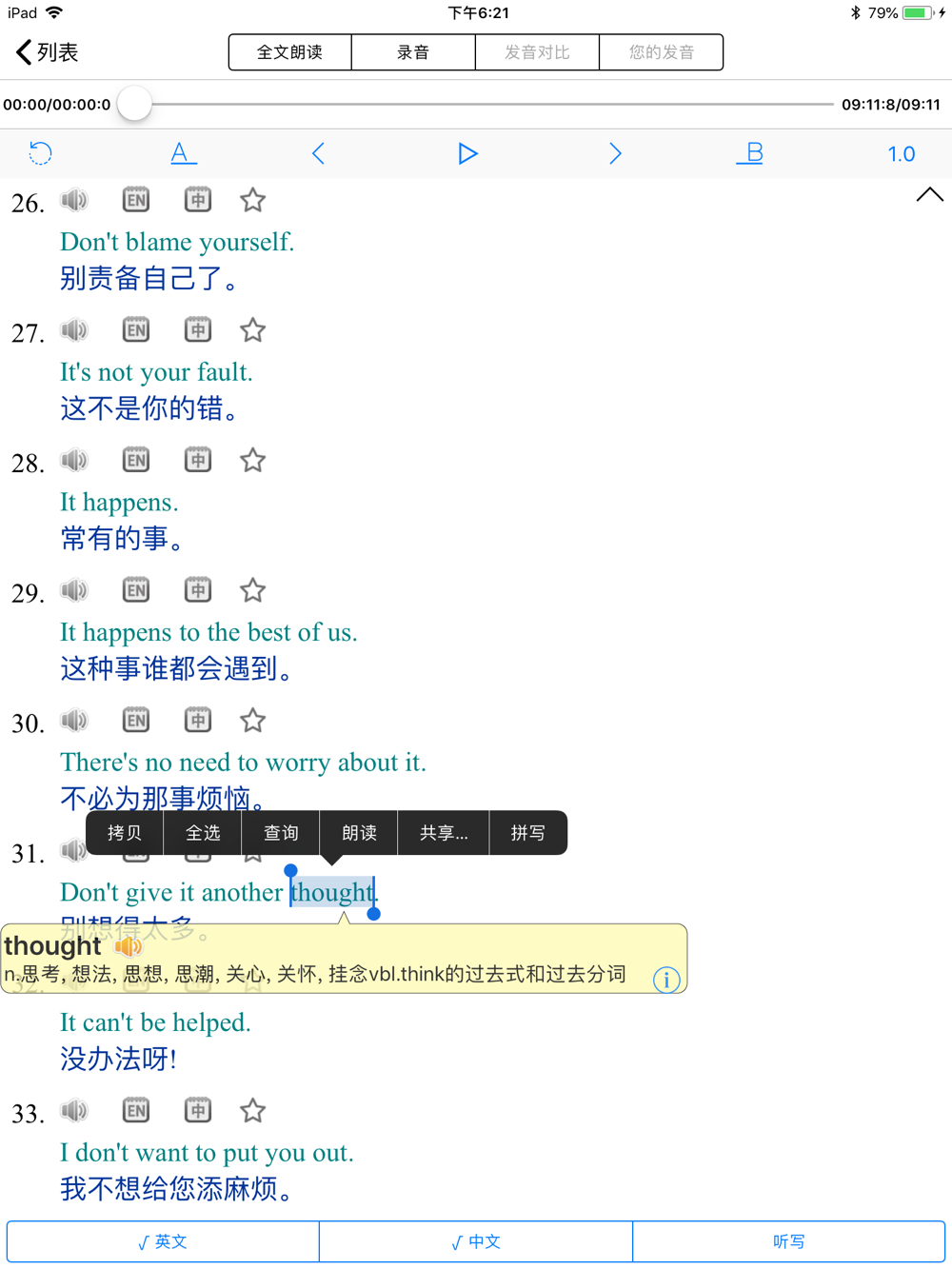Tap the Wi-Fi icon in status bar
This screenshot has width=952, height=1269.
point(54,12)
